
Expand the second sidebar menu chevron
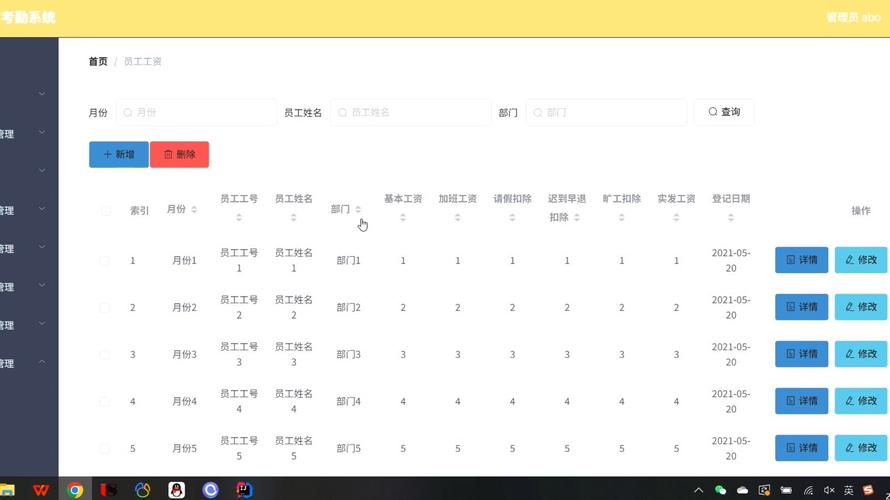(x=42, y=132)
